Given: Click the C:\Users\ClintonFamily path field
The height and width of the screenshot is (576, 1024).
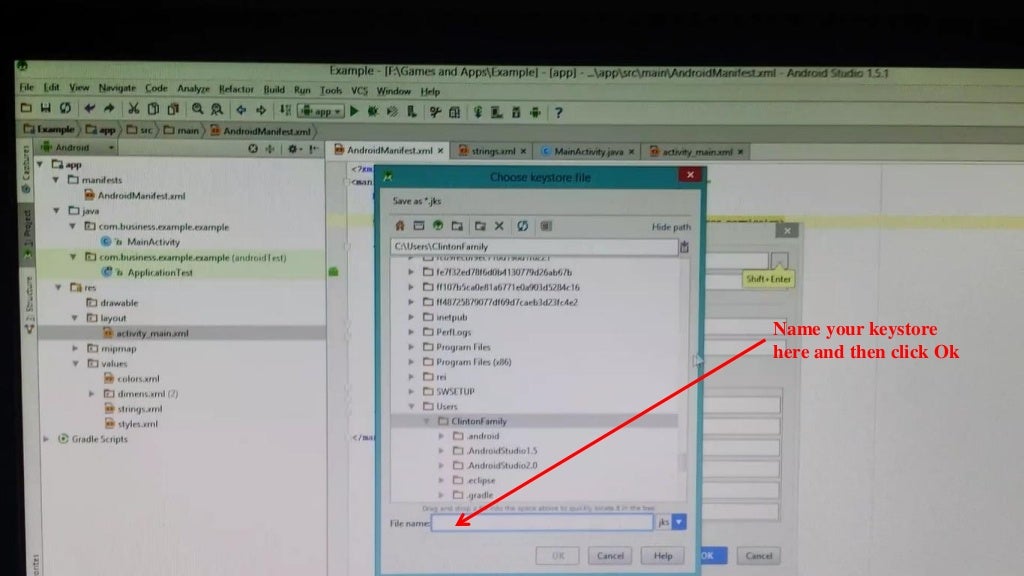Looking at the screenshot, I should pos(534,246).
